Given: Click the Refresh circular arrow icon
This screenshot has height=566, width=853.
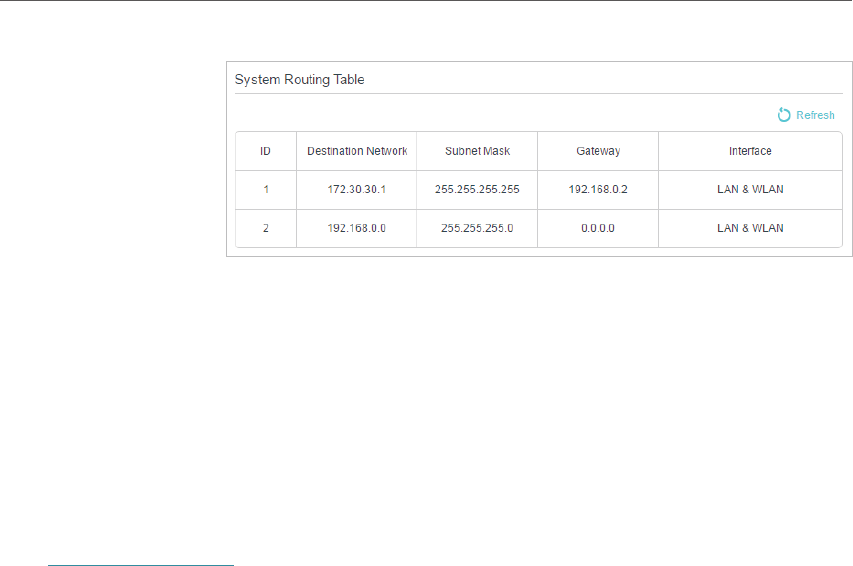Looking at the screenshot, I should tap(783, 115).
